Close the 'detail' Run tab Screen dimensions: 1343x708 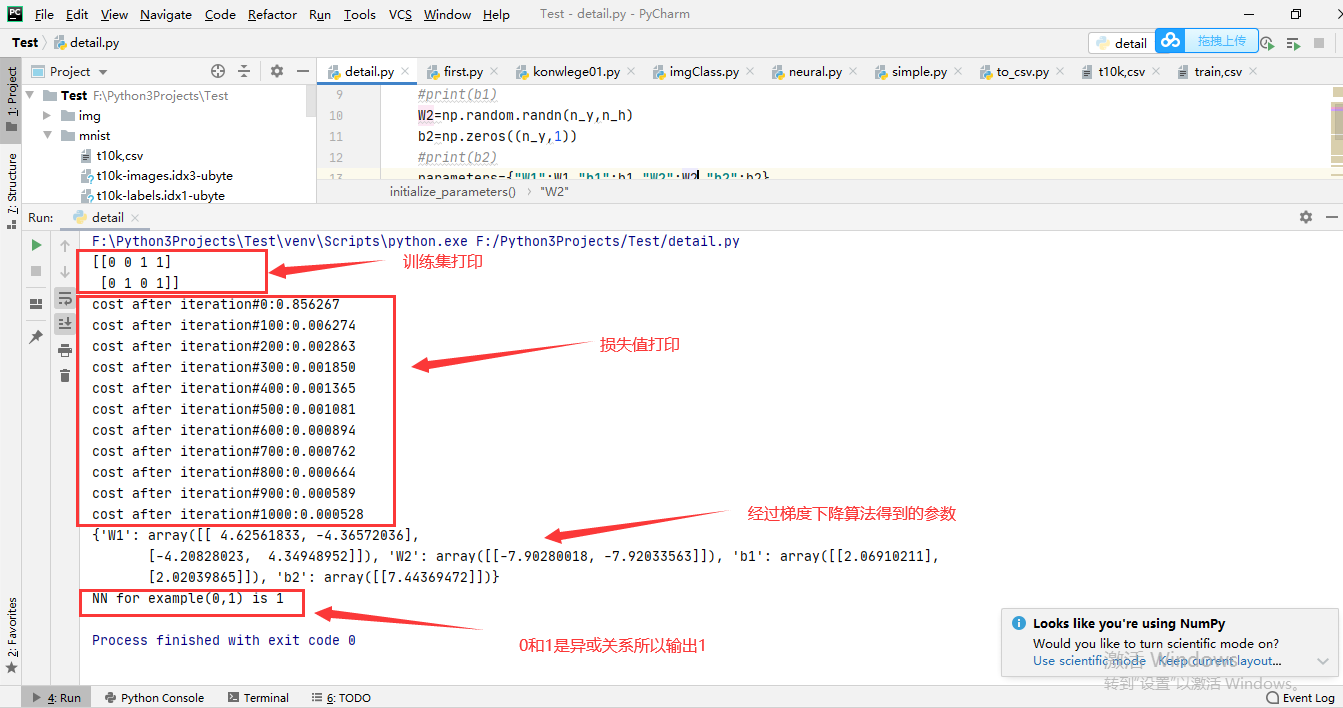135,217
